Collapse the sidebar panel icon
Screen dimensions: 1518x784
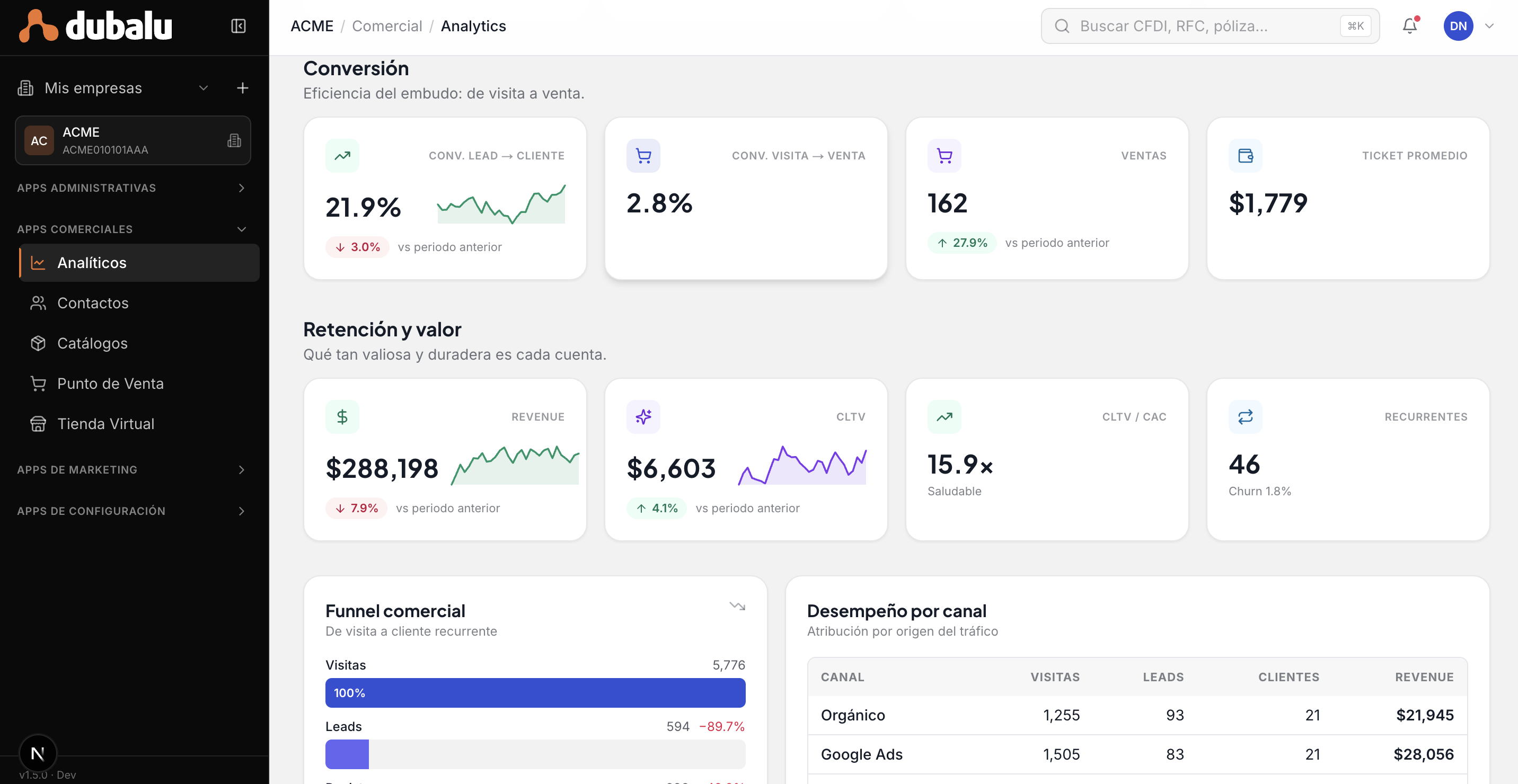click(x=238, y=26)
